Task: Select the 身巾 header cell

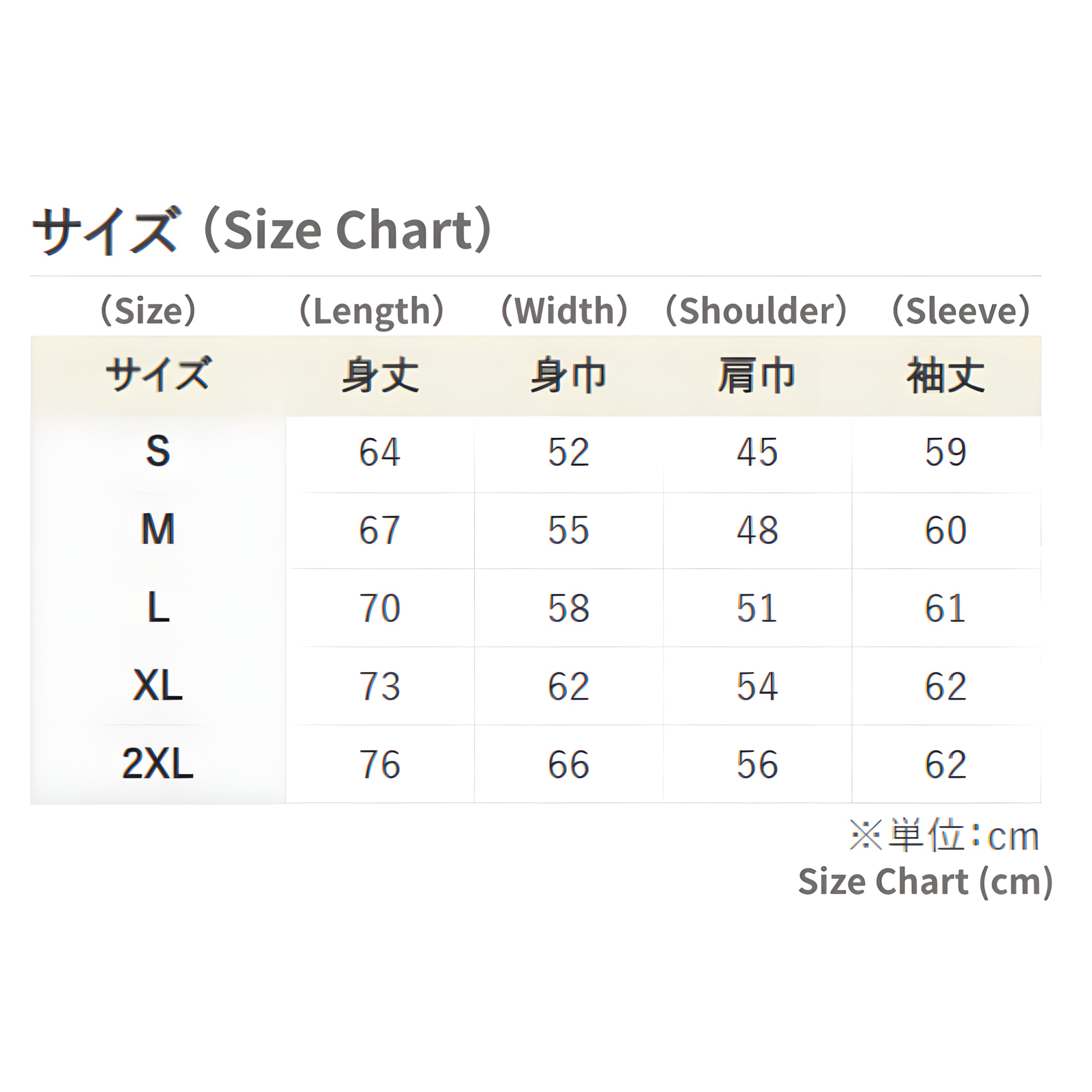Action: (x=569, y=375)
